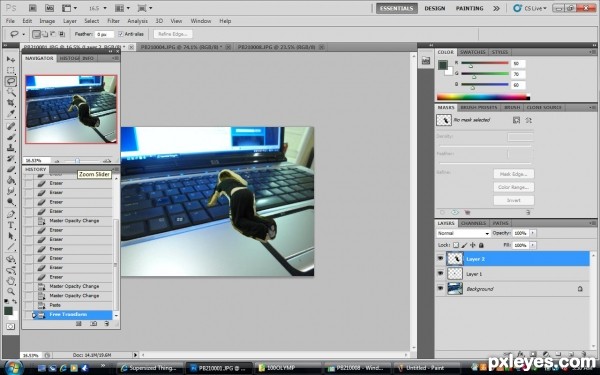Open the Normal blend mode dropdown
The image size is (600, 375).
(x=463, y=233)
